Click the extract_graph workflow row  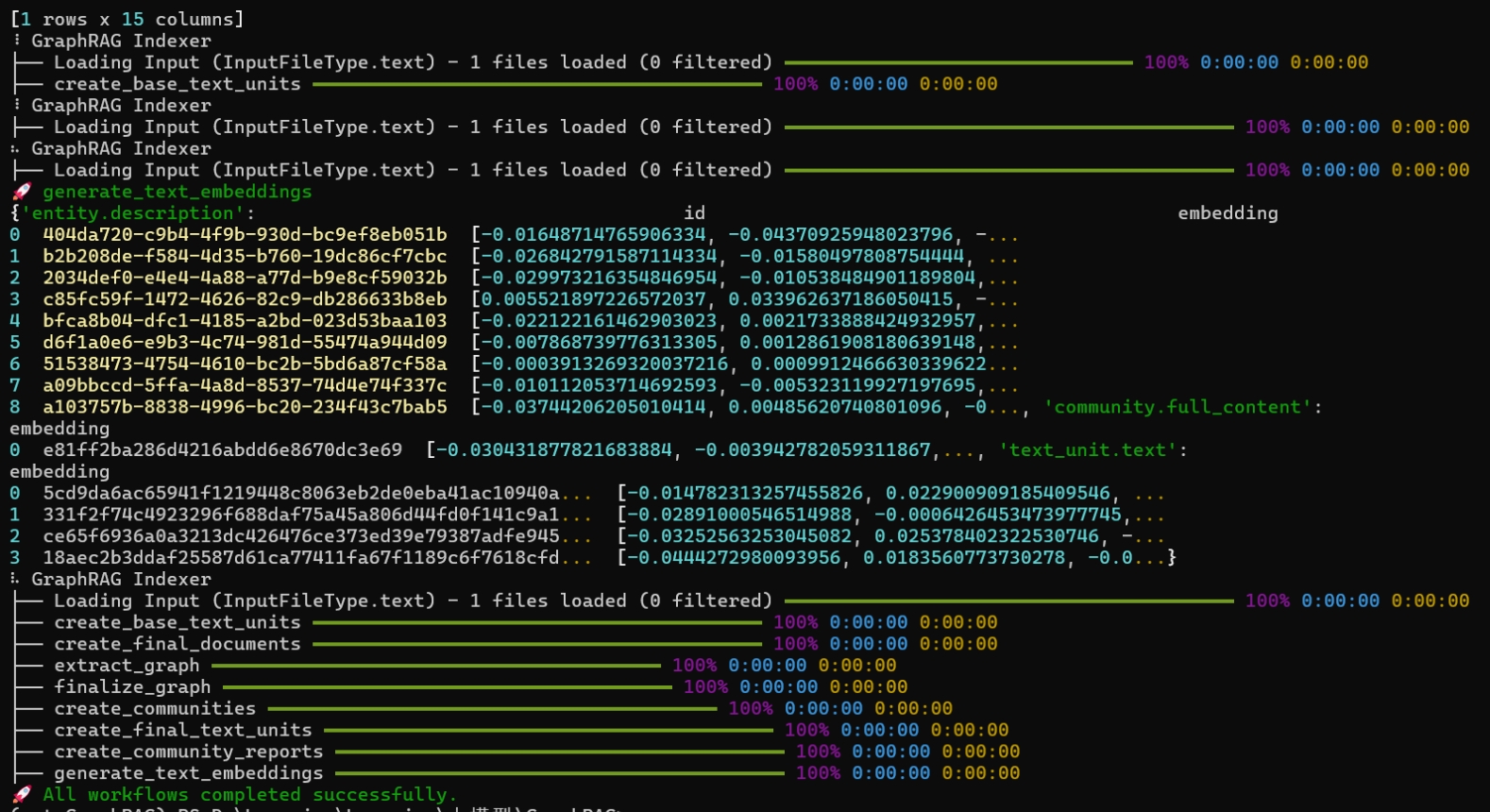(455, 666)
